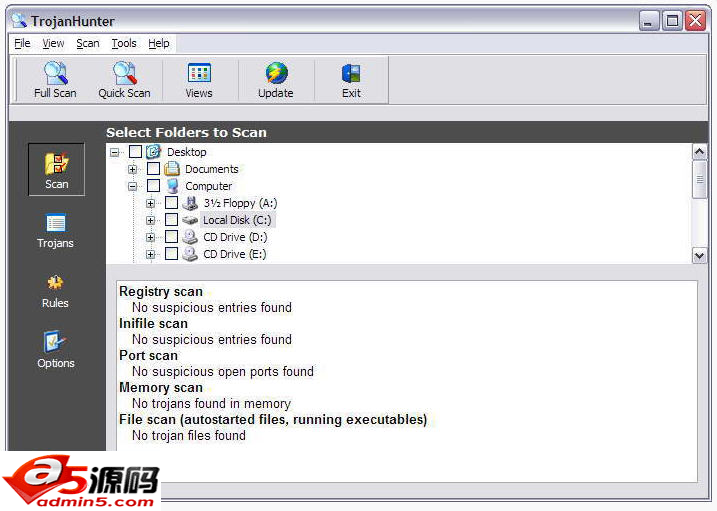
Task: Expand the Local Disk (C:) node
Action: 150,220
